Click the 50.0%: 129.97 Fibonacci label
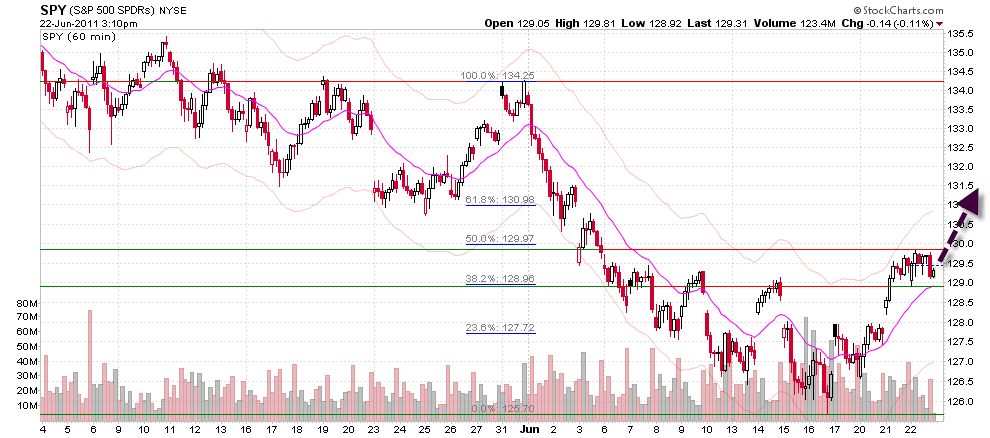Image resolution: width=990 pixels, height=438 pixels. point(500,239)
